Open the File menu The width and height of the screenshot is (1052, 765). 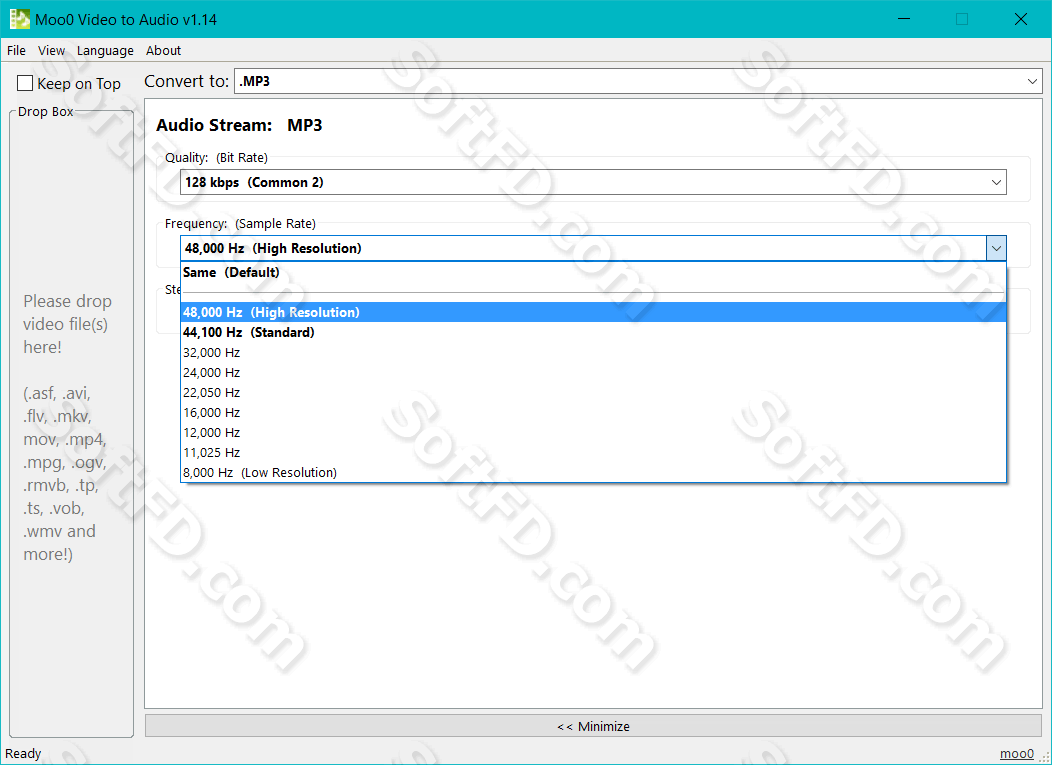point(16,51)
